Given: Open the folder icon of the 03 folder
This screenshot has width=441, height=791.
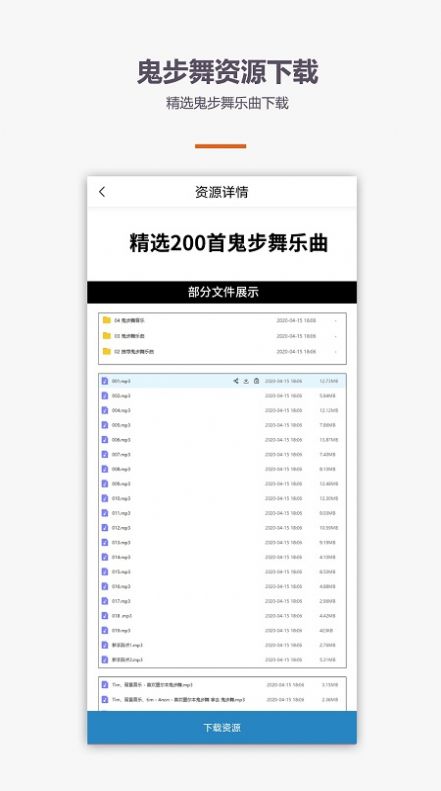Looking at the screenshot, I should pos(106,336).
